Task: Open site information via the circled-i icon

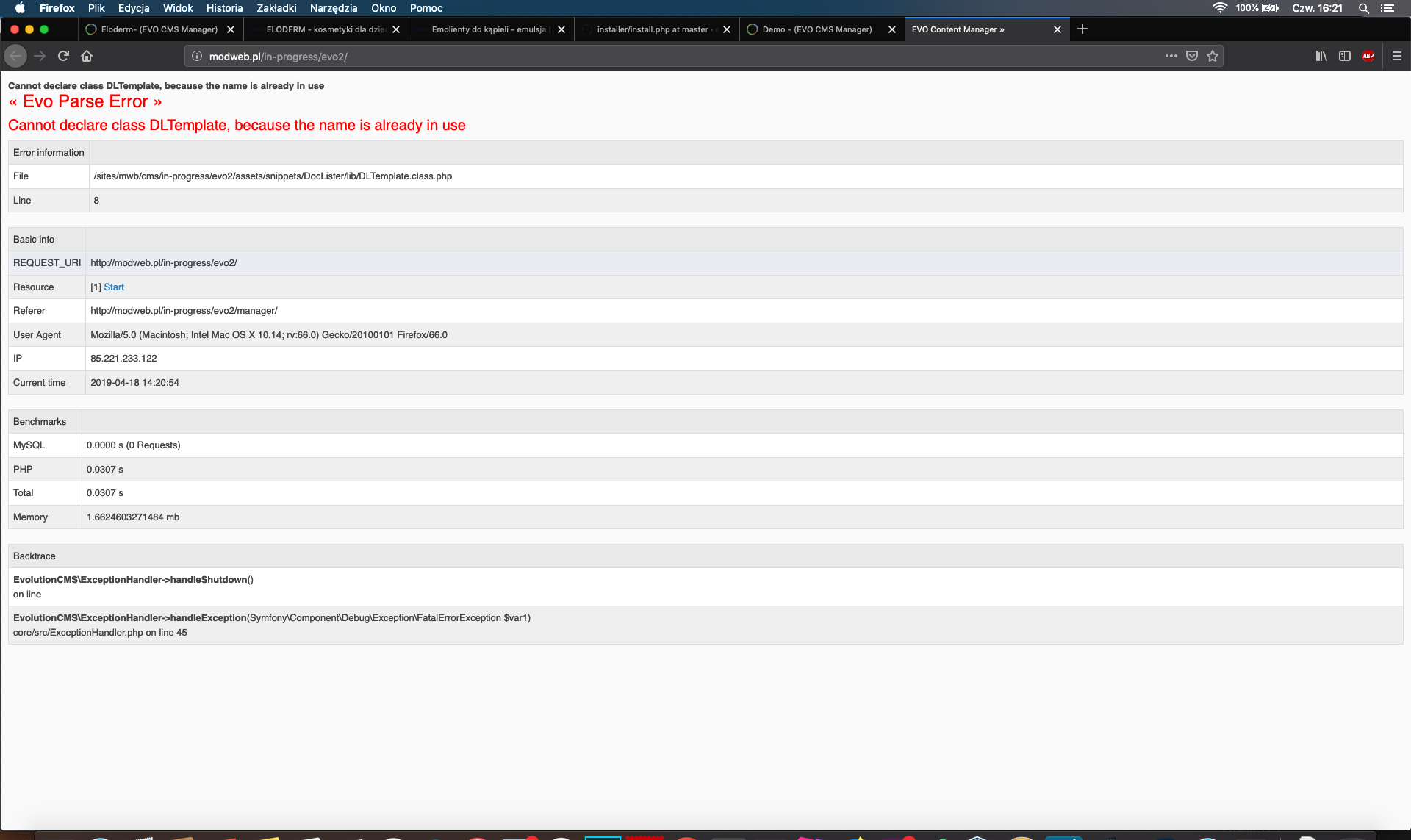Action: tap(196, 56)
